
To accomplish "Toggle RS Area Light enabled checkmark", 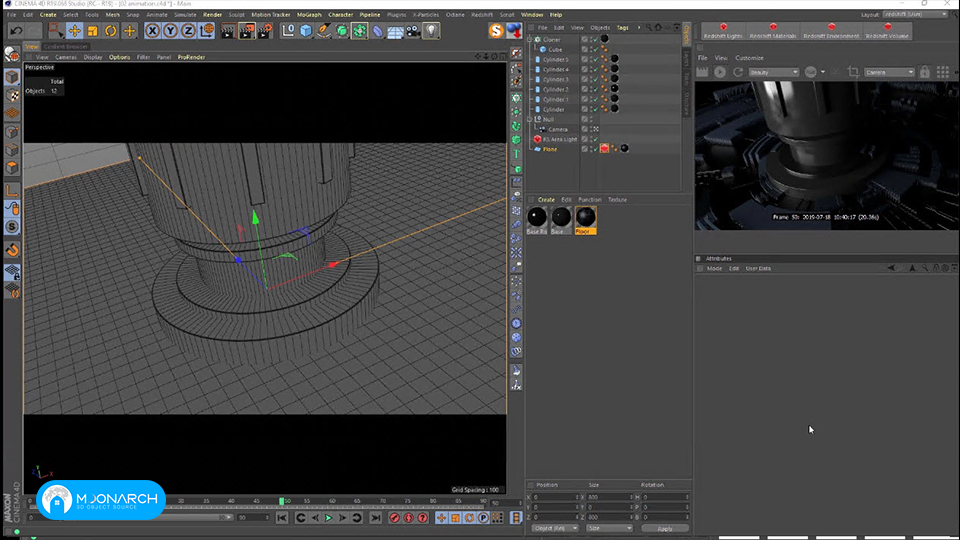I will pos(594,140).
